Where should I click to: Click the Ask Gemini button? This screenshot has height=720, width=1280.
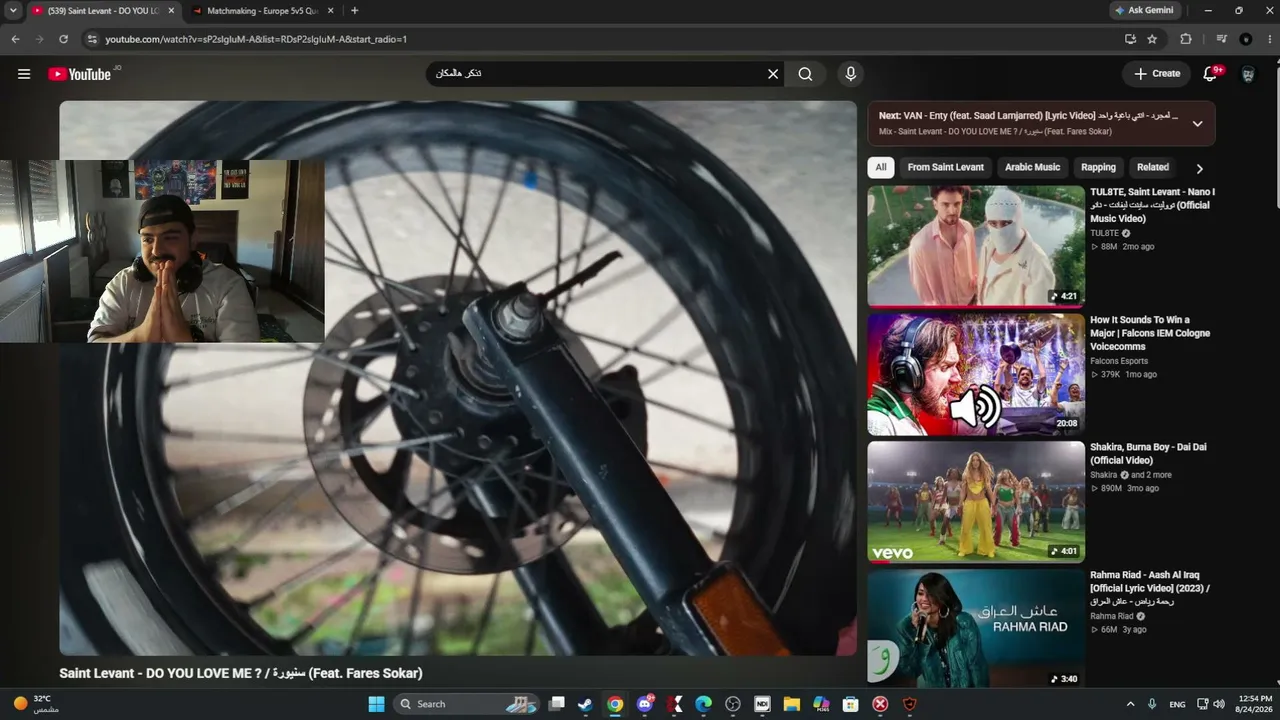1147,11
